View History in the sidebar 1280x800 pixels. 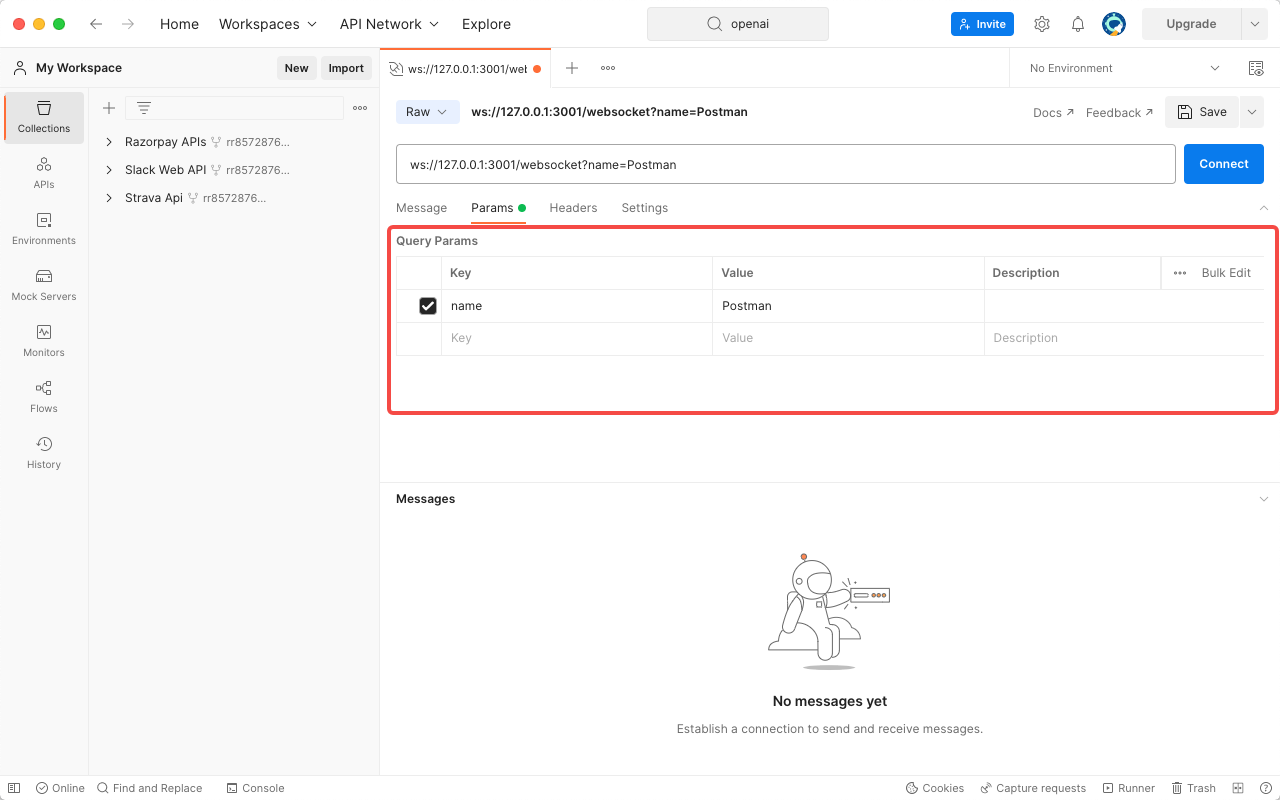pyautogui.click(x=43, y=452)
